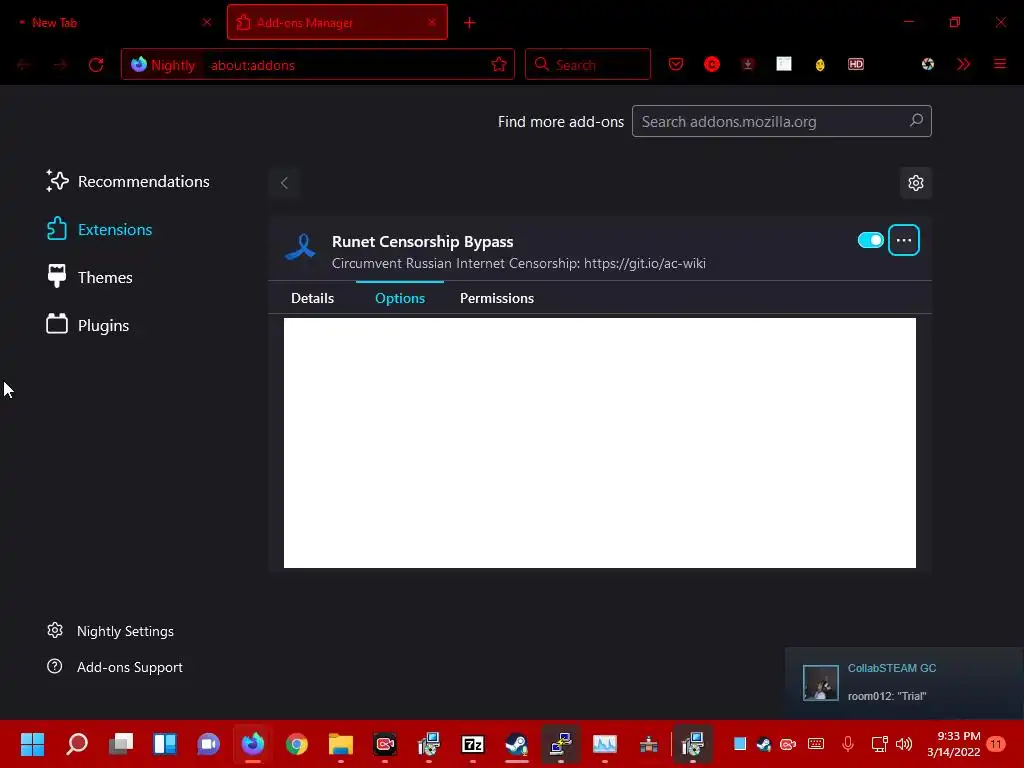Close the New Tab tab
This screenshot has height=768, width=1024.
click(x=207, y=22)
